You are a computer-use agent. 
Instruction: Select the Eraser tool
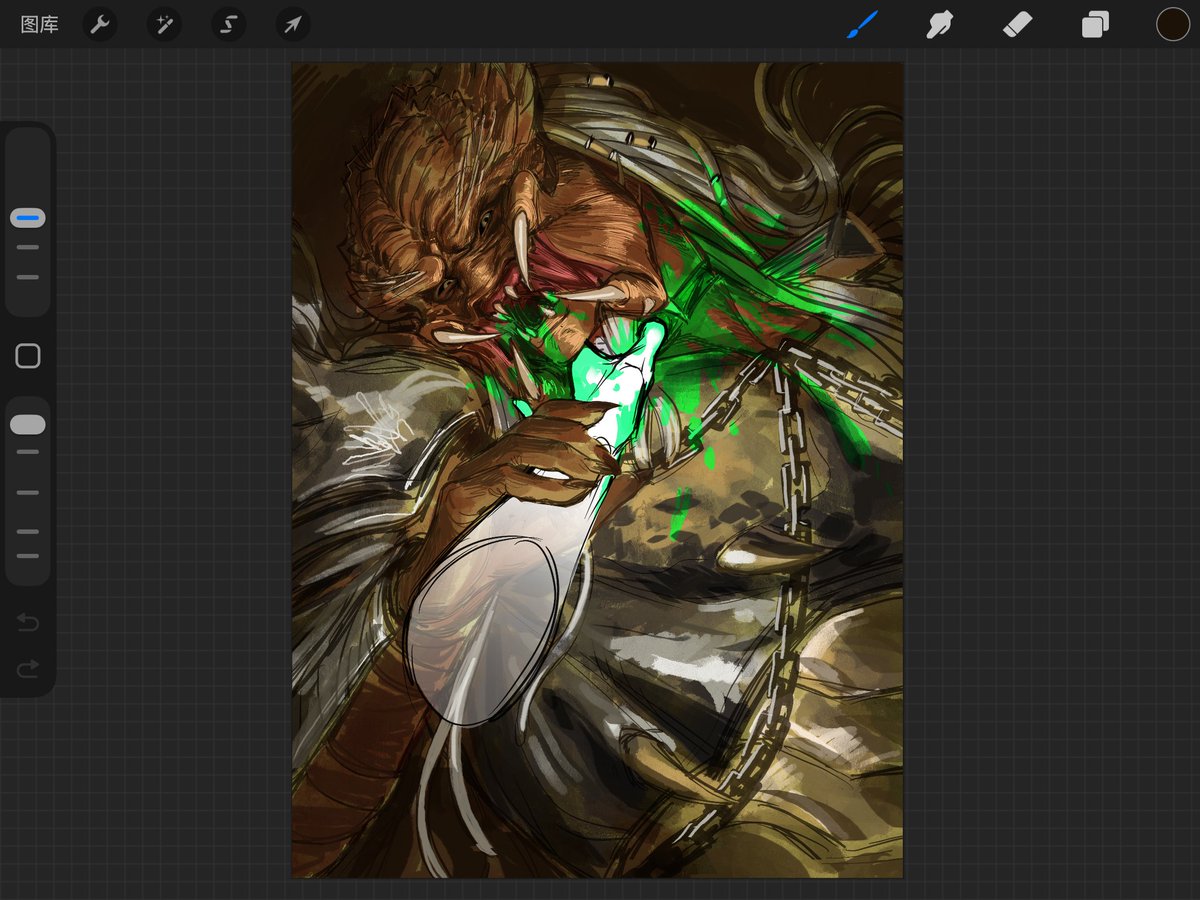tap(1017, 24)
